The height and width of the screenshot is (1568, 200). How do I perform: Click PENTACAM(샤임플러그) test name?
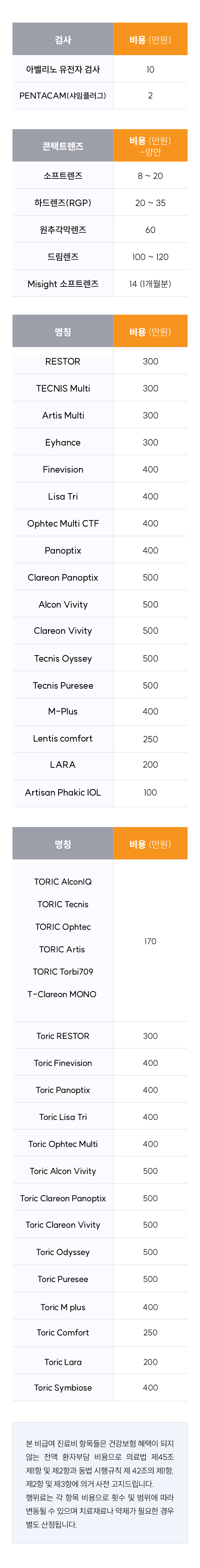coord(62,96)
